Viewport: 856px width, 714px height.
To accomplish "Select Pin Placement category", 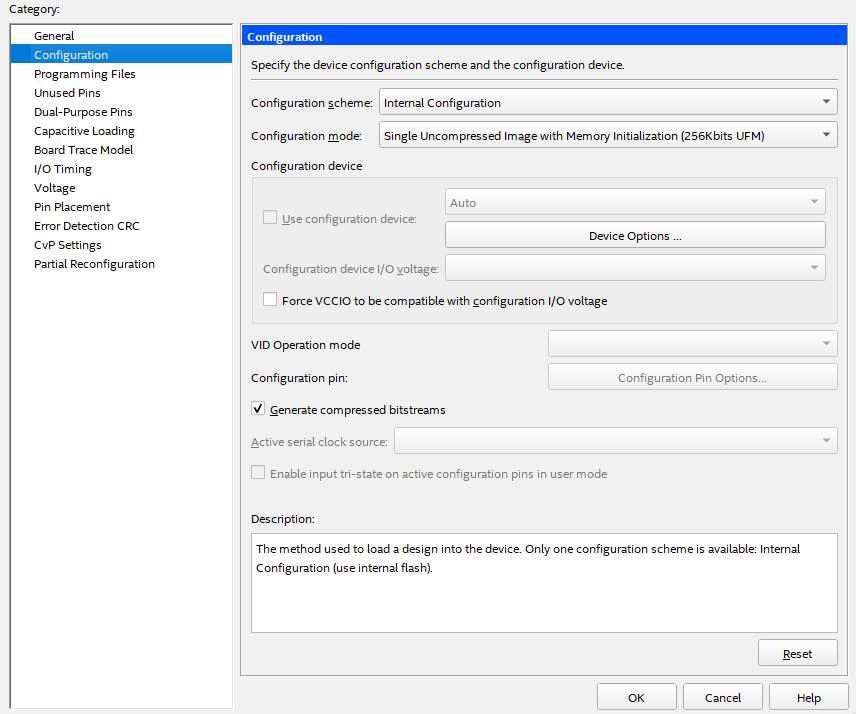I will coord(72,207).
